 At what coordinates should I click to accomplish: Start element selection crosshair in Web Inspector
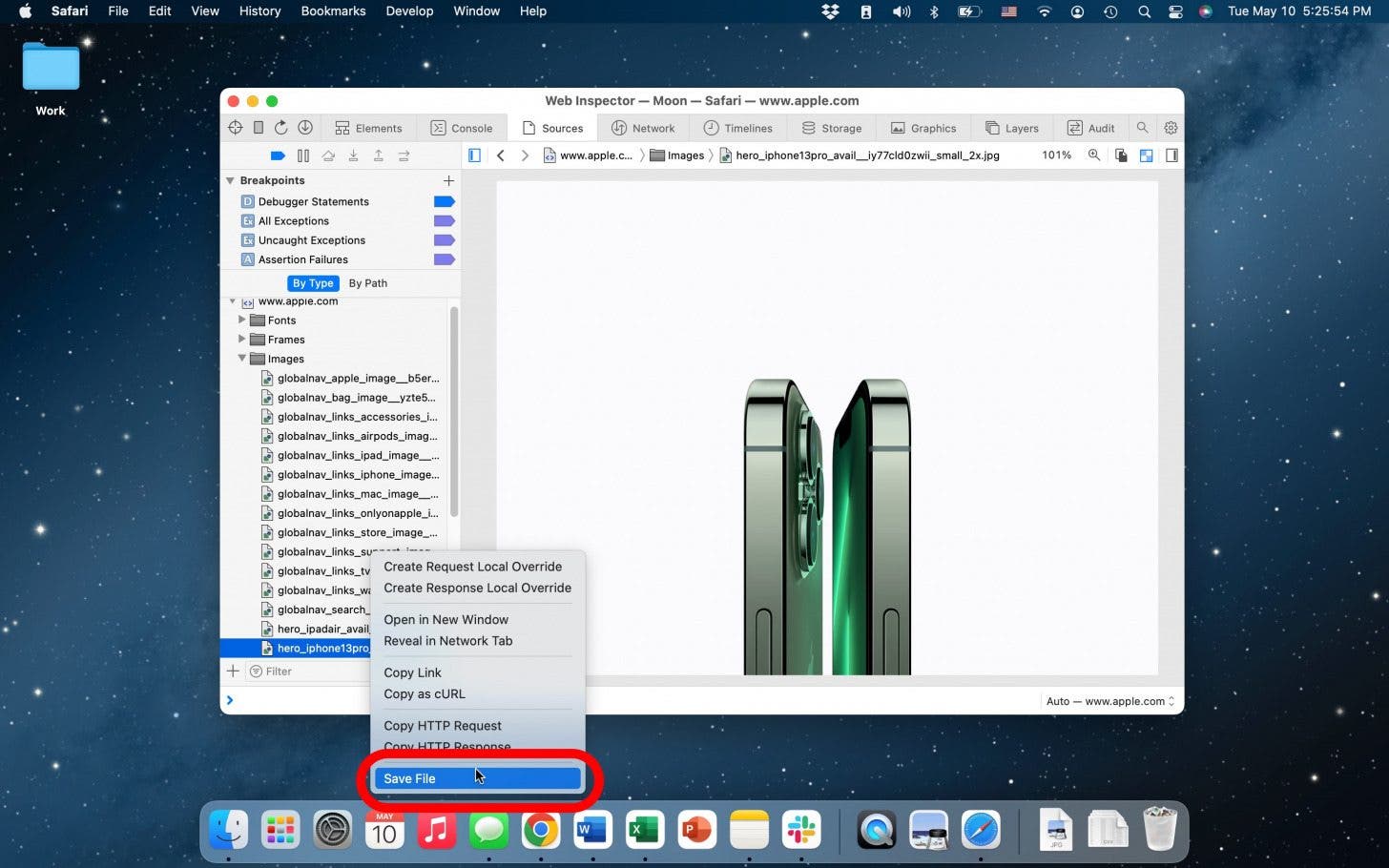(236, 128)
